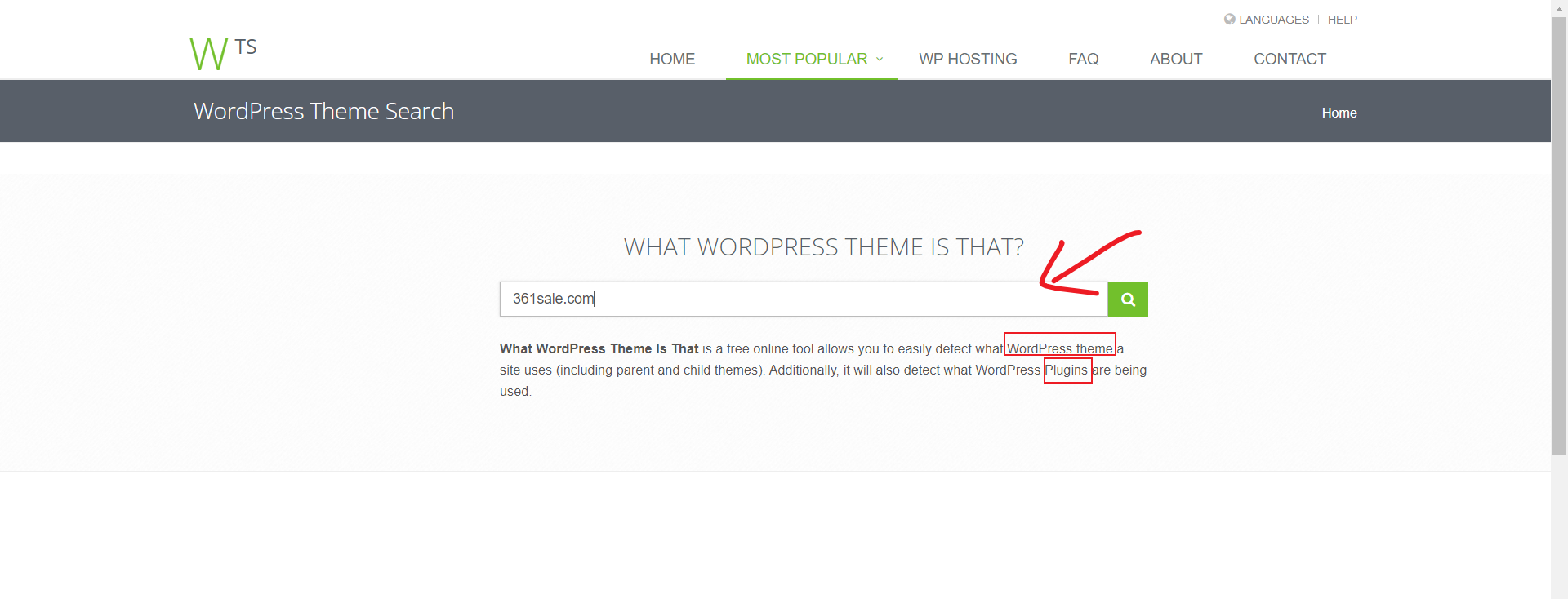Viewport: 1568px width, 599px height.
Task: Open the Most Popular menu
Action: click(x=807, y=59)
